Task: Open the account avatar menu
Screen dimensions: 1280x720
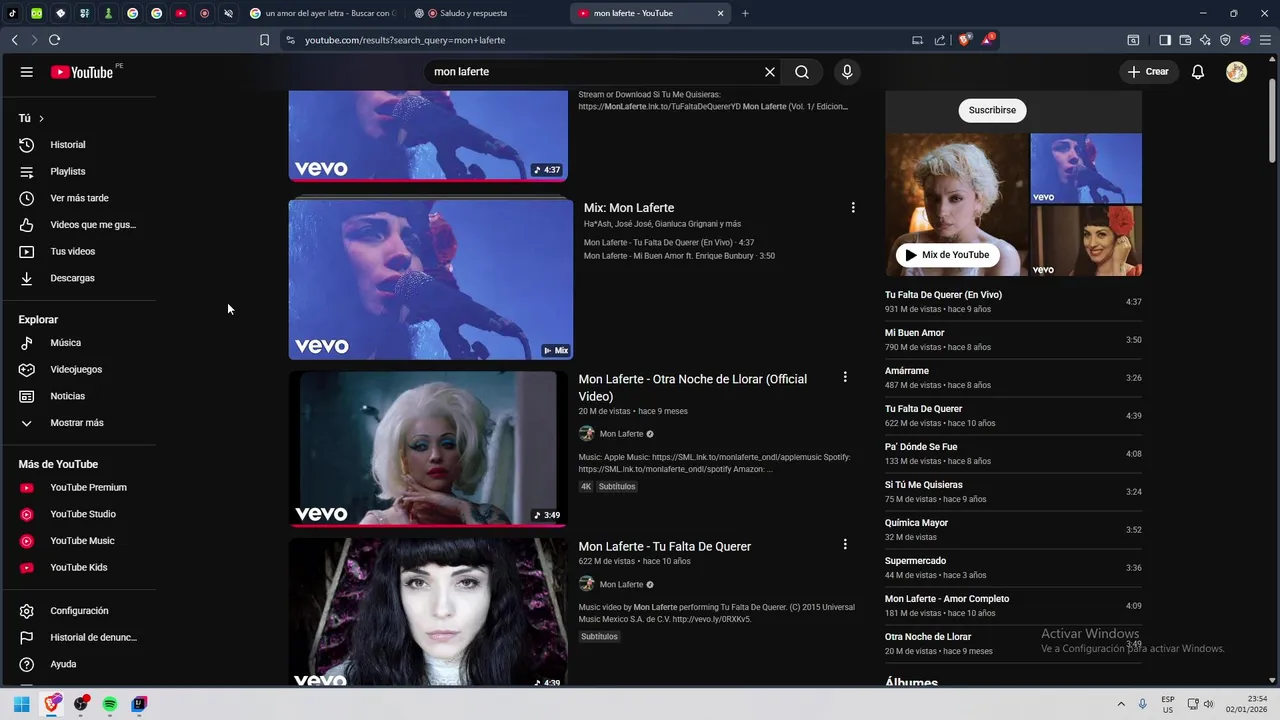Action: [1237, 72]
